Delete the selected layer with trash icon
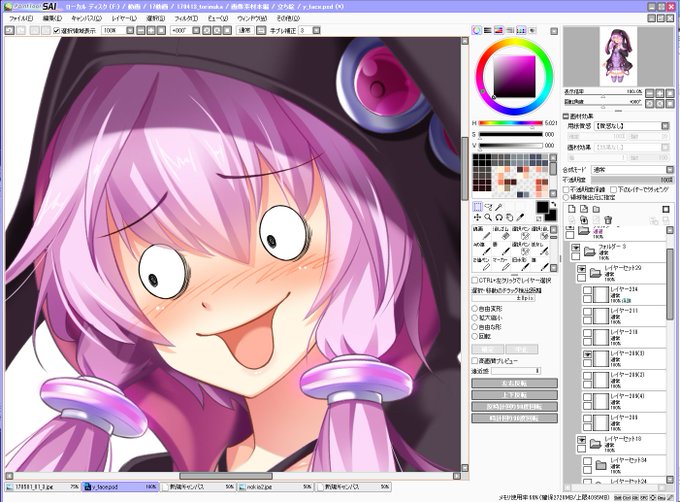680x502 pixels. point(608,220)
